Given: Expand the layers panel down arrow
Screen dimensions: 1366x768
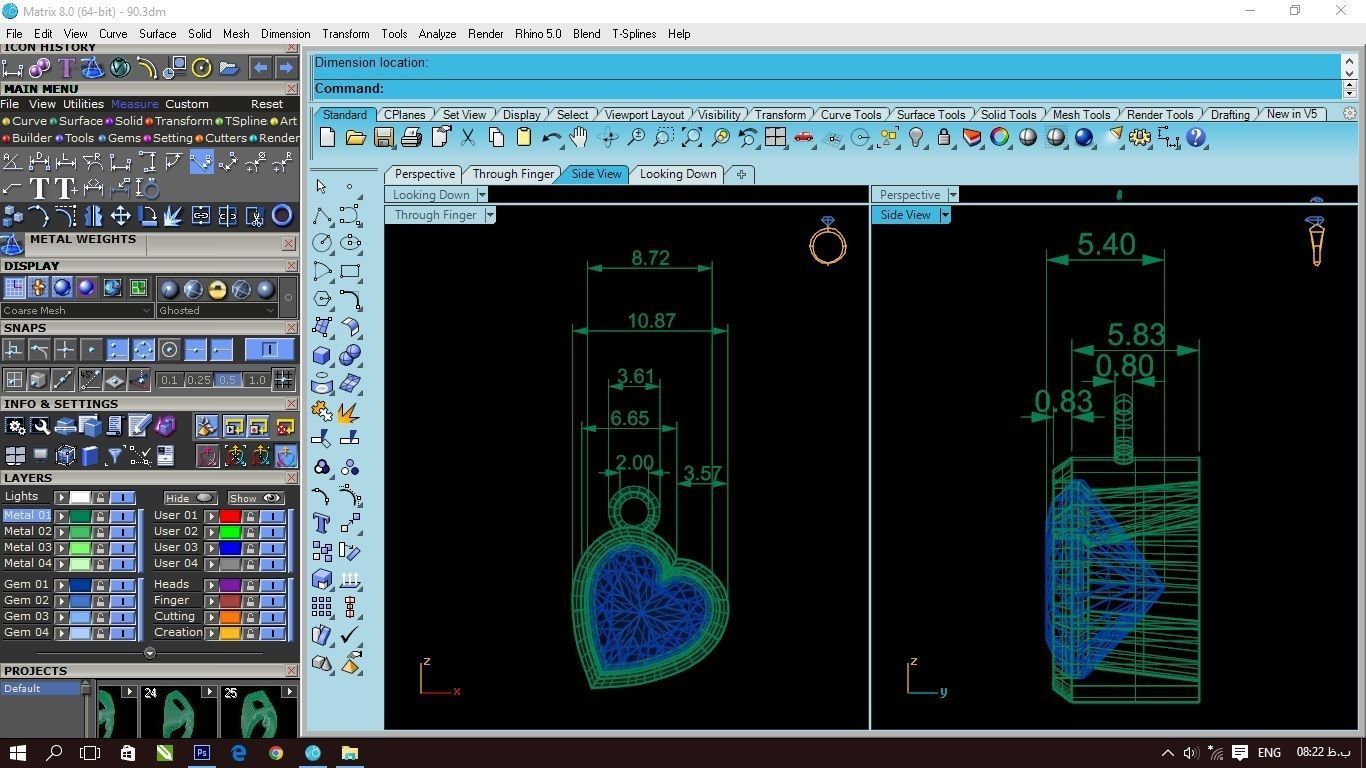Looking at the screenshot, I should click(x=150, y=653).
